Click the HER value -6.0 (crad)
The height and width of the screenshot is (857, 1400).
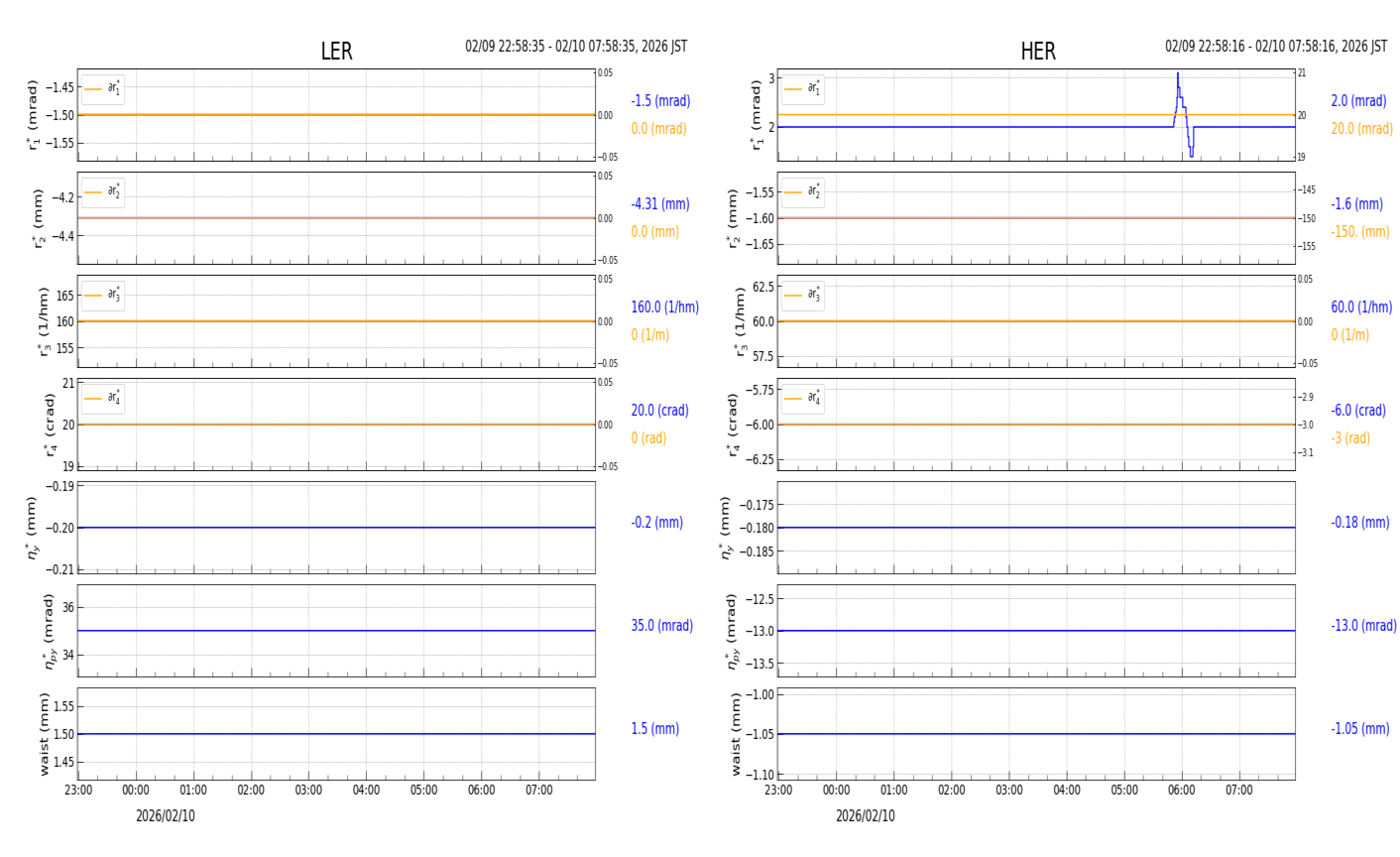pos(1358,411)
